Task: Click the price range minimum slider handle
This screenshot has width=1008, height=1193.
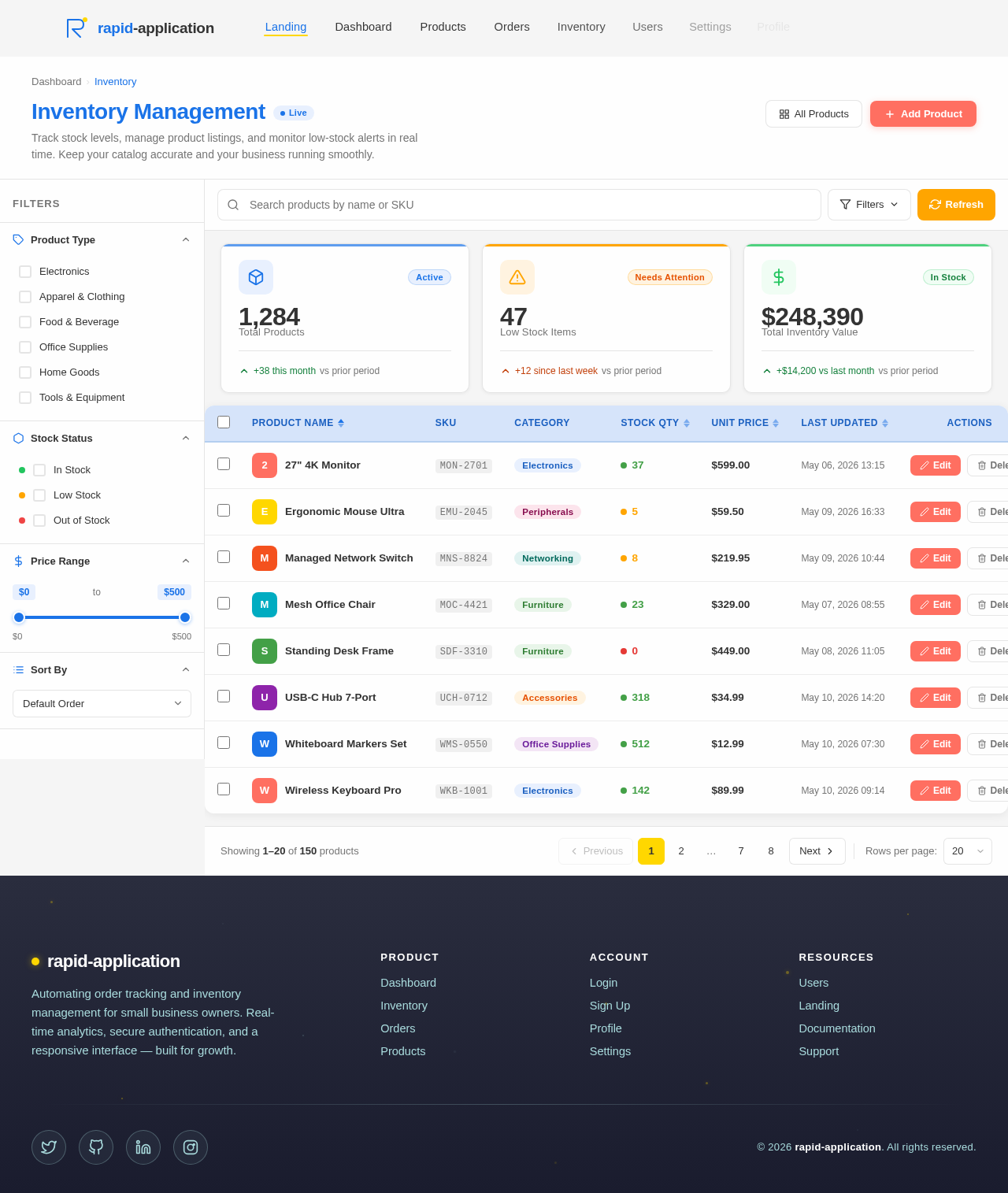Action: pyautogui.click(x=19, y=617)
